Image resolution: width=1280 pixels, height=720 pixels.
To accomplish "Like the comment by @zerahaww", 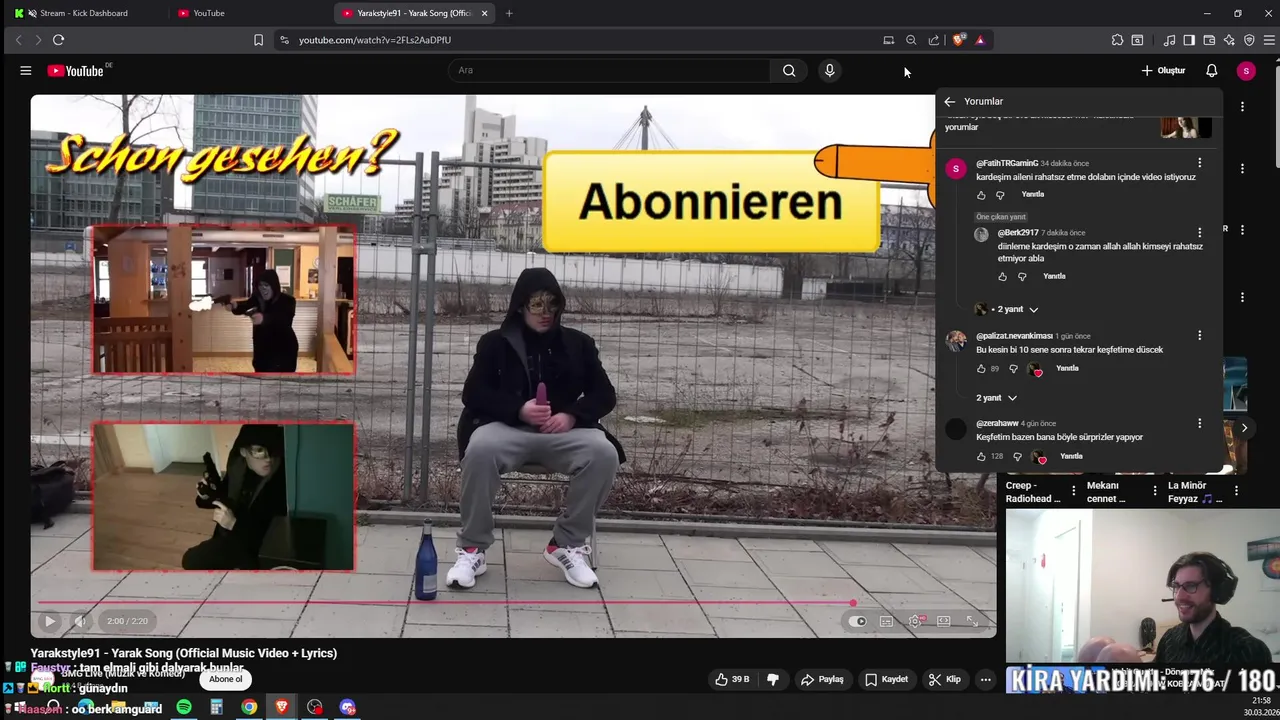I will pyautogui.click(x=981, y=457).
